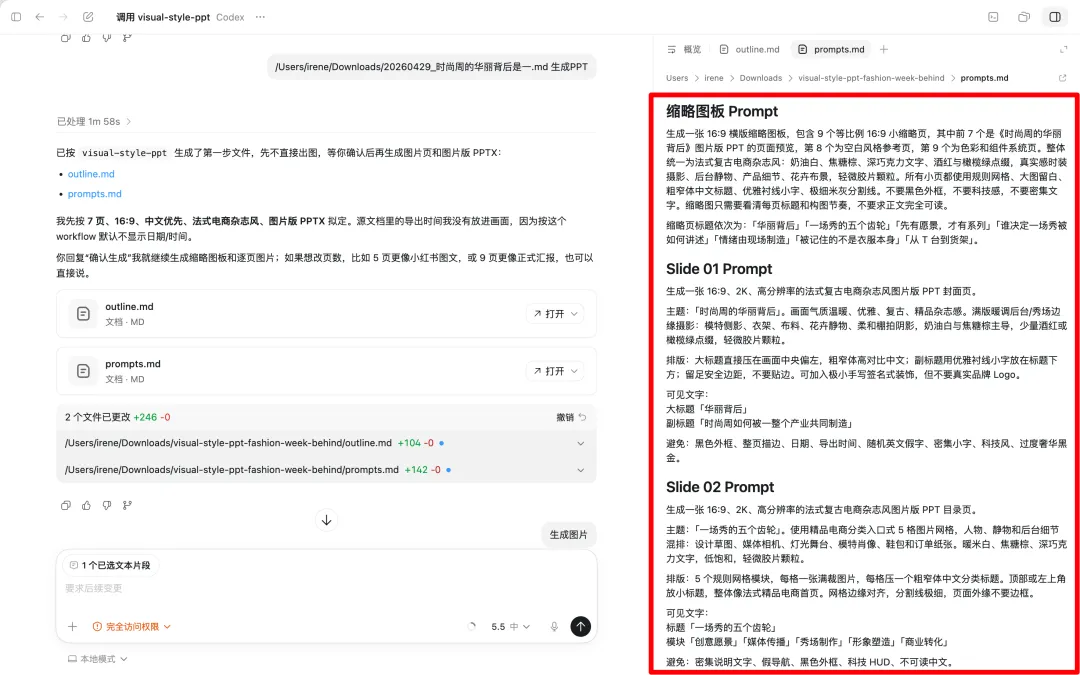Open the 完全访问权限 permission dropdown
Image resolution: width=1080 pixels, height=675 pixels.
132,627
